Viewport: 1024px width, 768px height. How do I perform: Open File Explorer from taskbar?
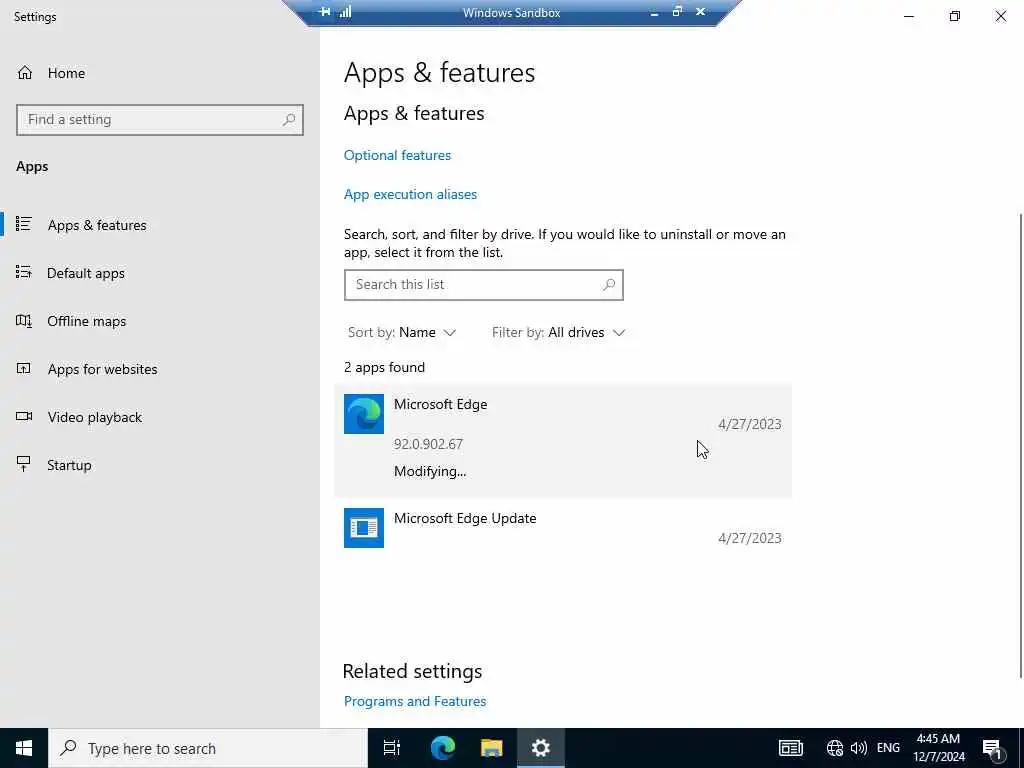(492, 748)
